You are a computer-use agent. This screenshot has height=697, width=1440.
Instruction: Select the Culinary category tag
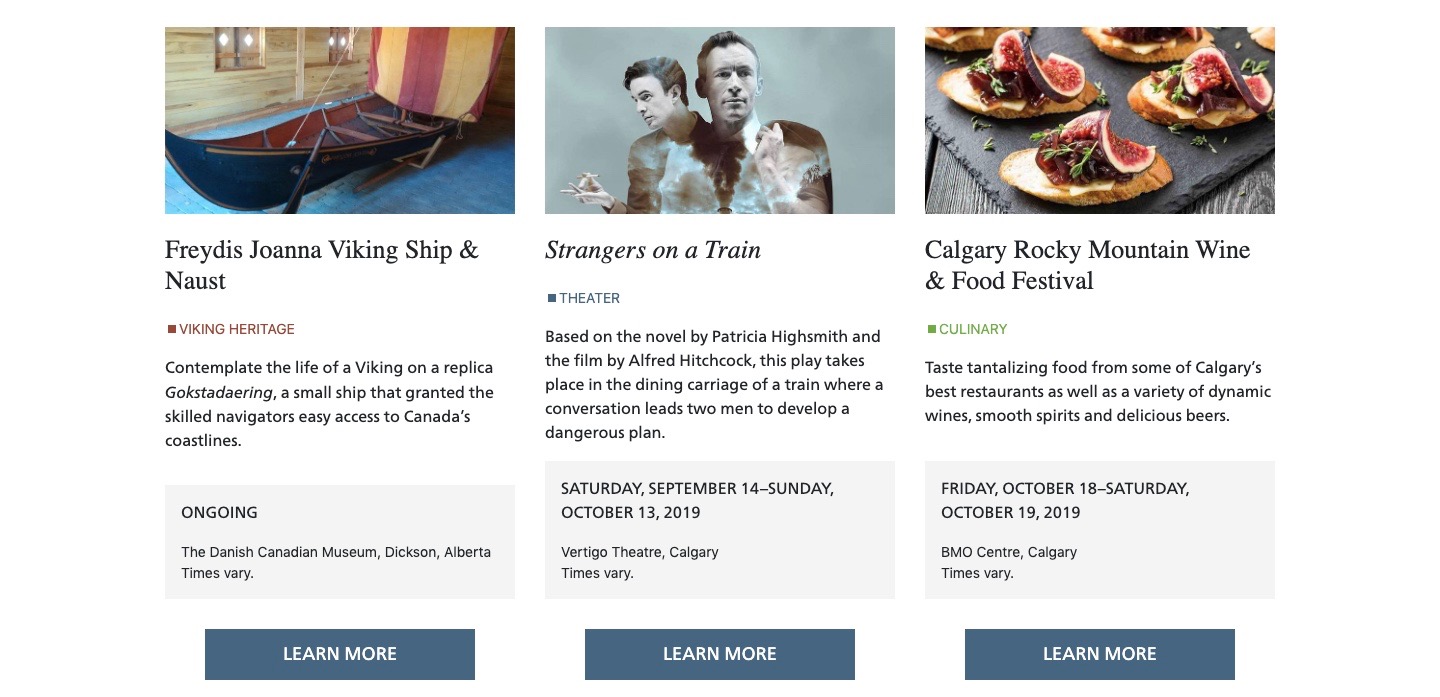tap(973, 329)
